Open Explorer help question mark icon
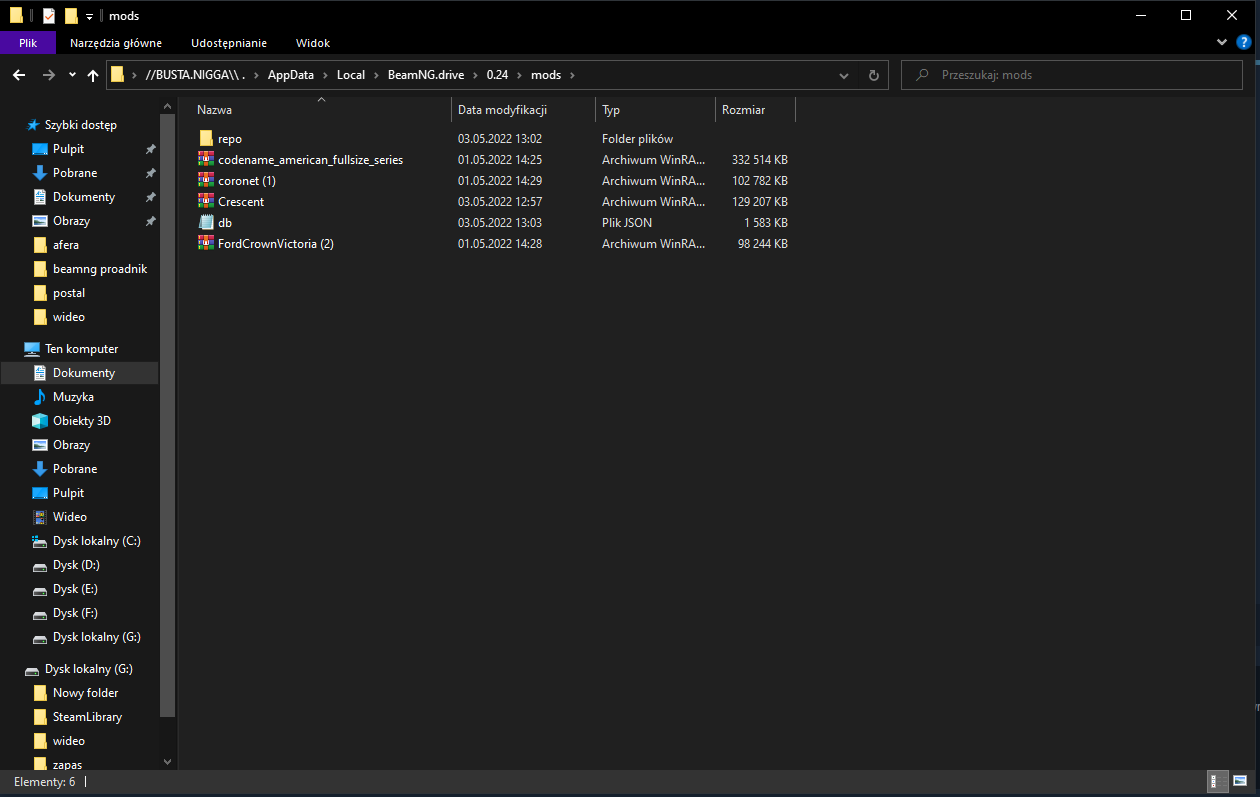The height and width of the screenshot is (797, 1260). click(x=1243, y=43)
